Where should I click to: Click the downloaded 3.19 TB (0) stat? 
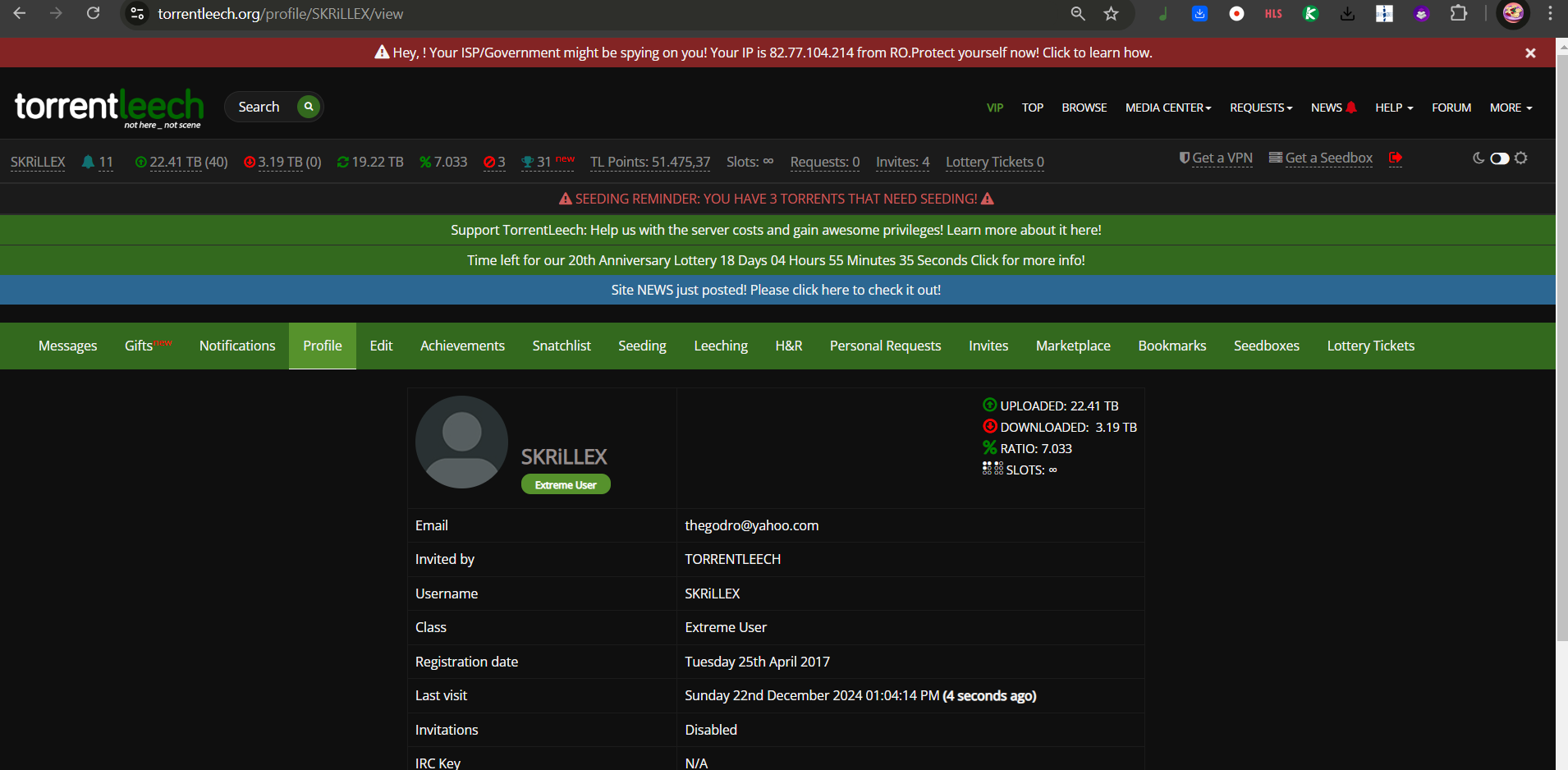[x=282, y=162]
